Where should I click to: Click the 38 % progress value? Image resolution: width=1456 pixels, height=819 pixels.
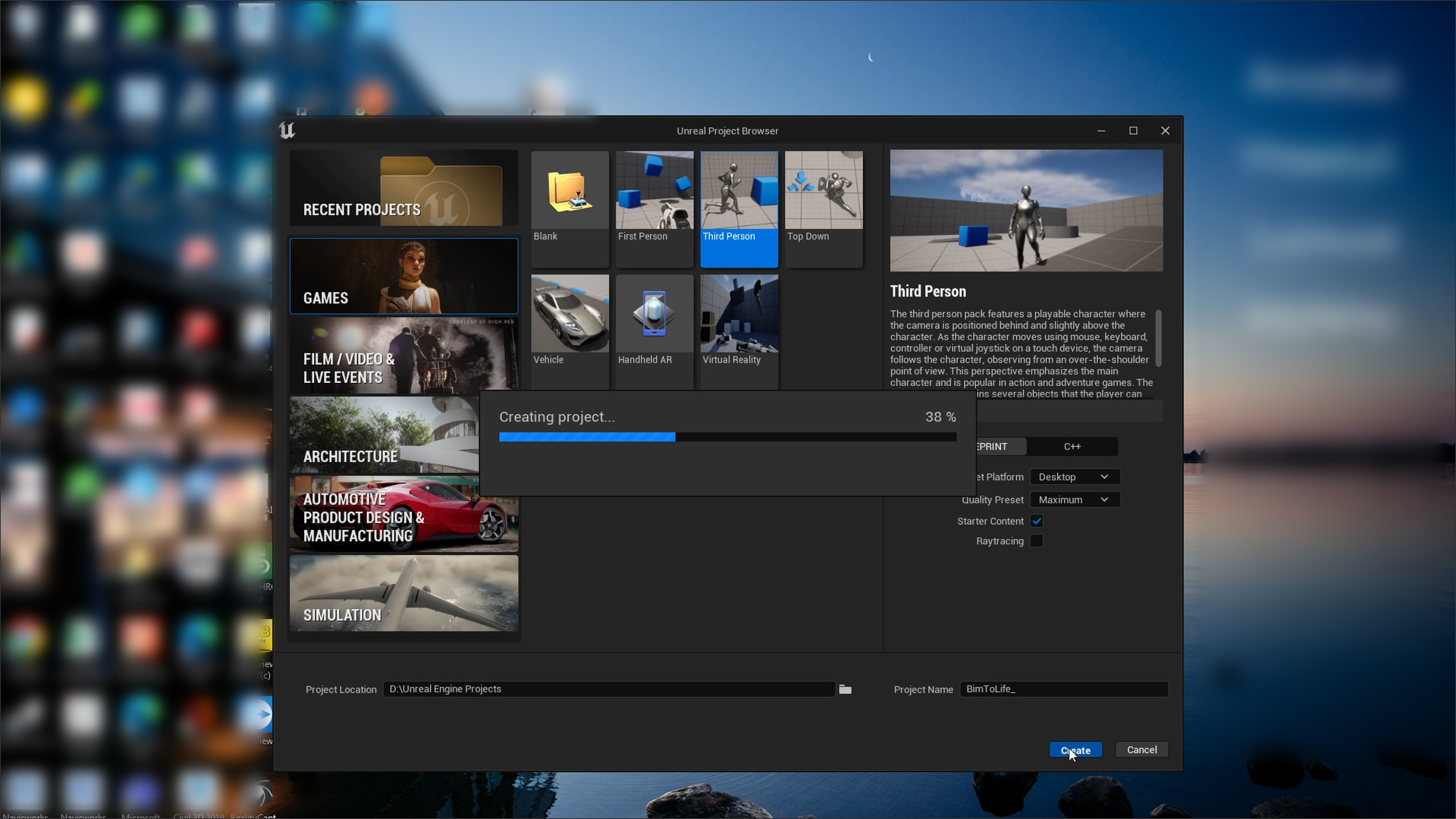point(940,417)
